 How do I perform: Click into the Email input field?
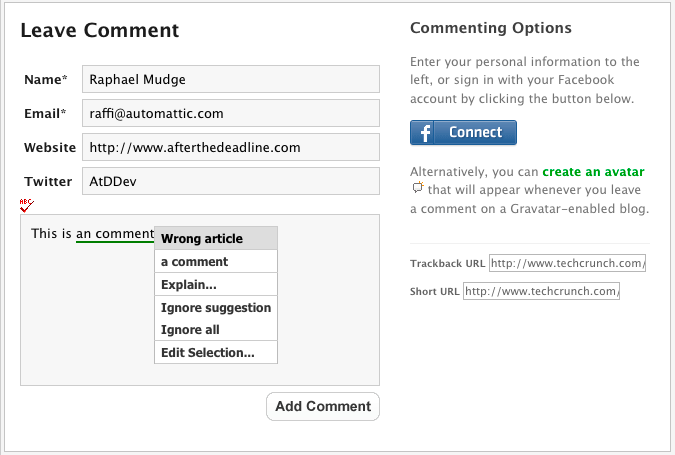click(230, 113)
